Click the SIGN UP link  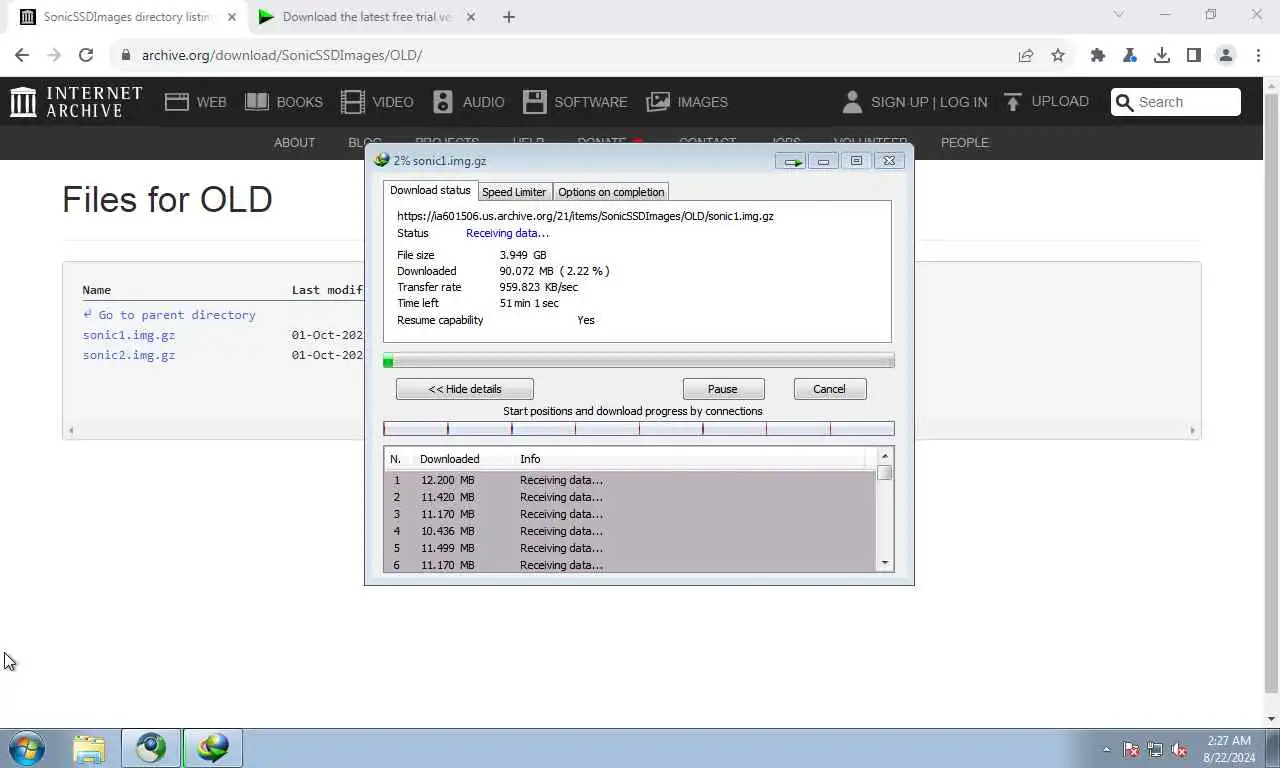coord(899,102)
